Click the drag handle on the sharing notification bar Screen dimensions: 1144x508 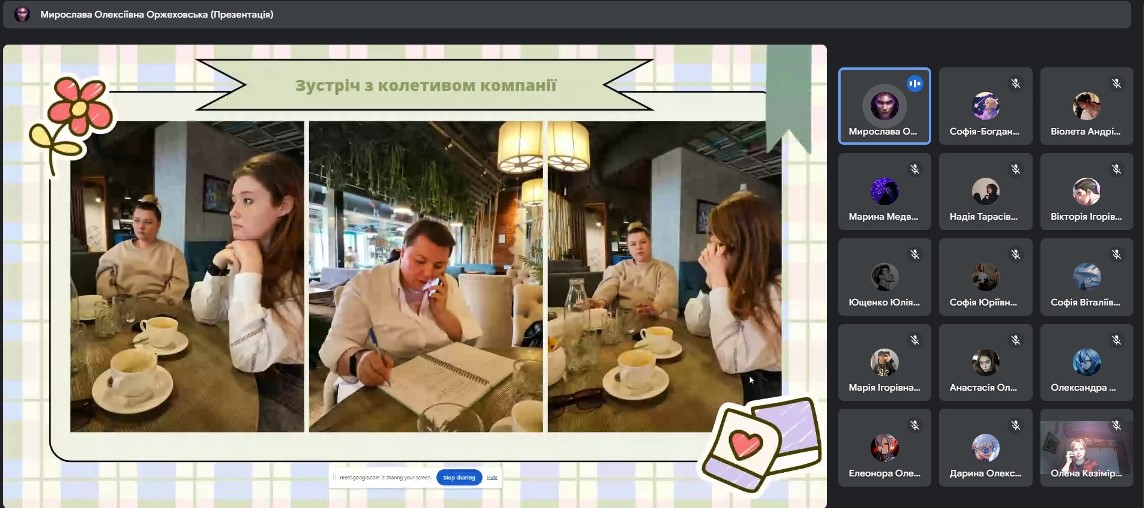[335, 478]
